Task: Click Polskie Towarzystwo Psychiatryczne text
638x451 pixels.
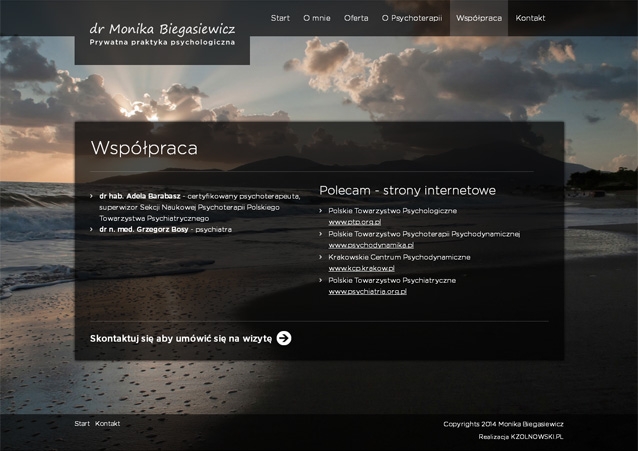Action: pyautogui.click(x=392, y=280)
